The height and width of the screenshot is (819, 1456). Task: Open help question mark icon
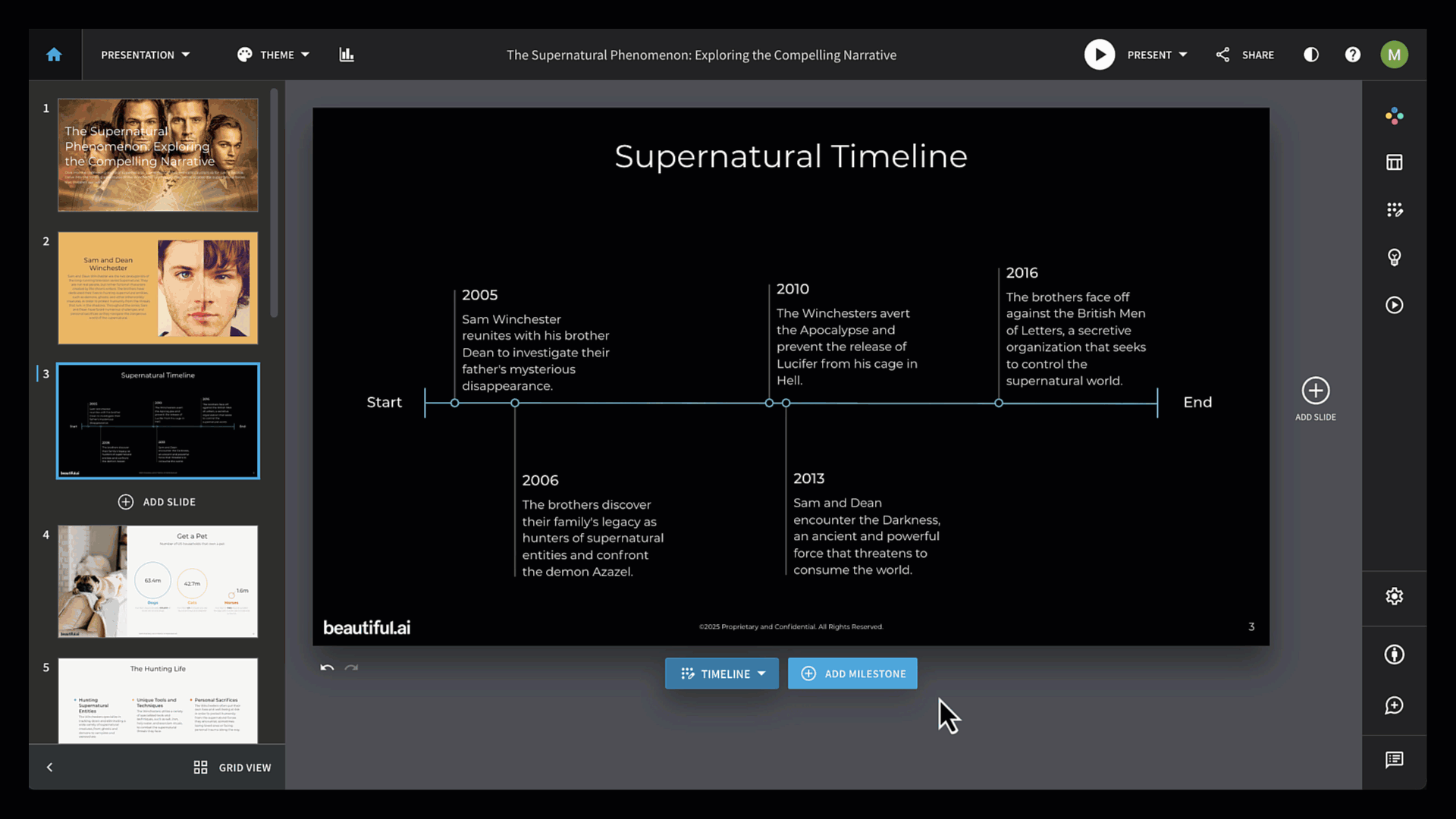[x=1353, y=55]
